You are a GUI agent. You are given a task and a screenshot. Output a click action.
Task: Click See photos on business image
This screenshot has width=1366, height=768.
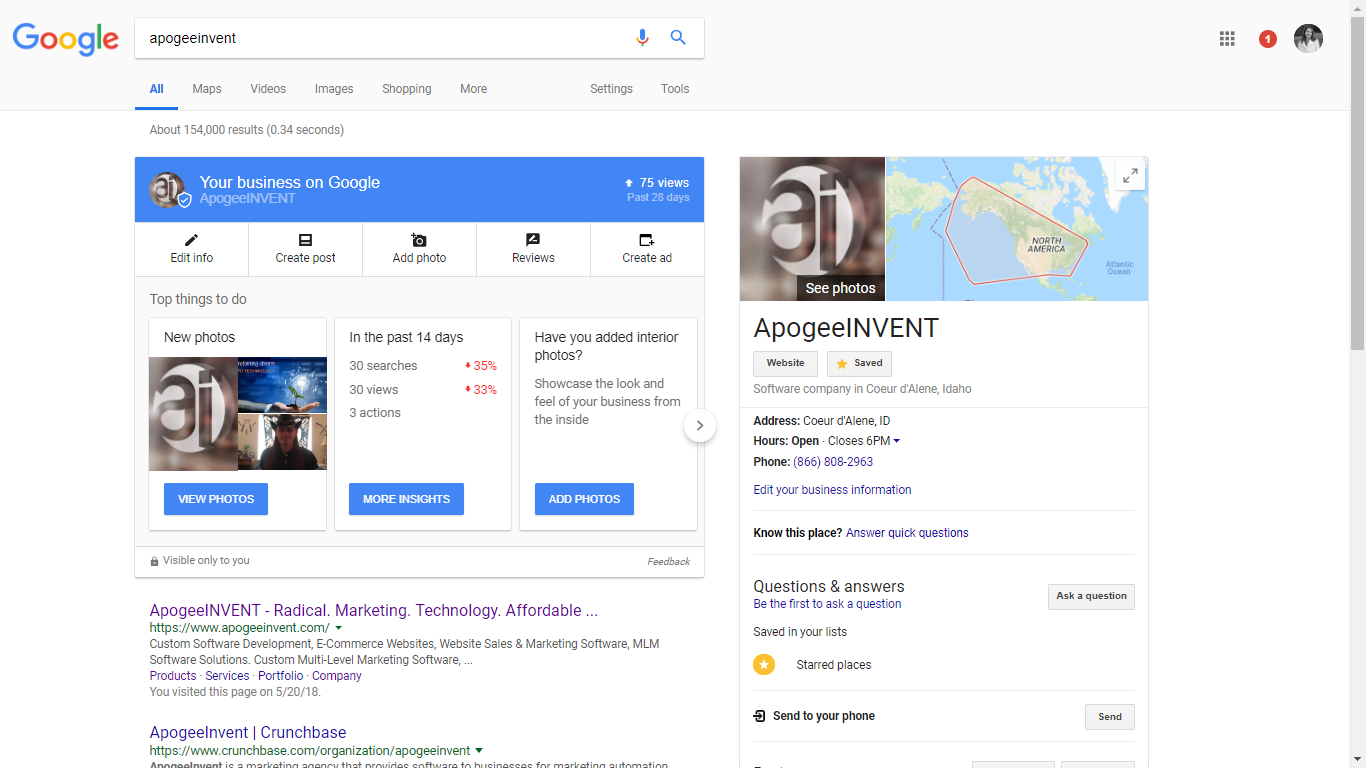tap(840, 288)
